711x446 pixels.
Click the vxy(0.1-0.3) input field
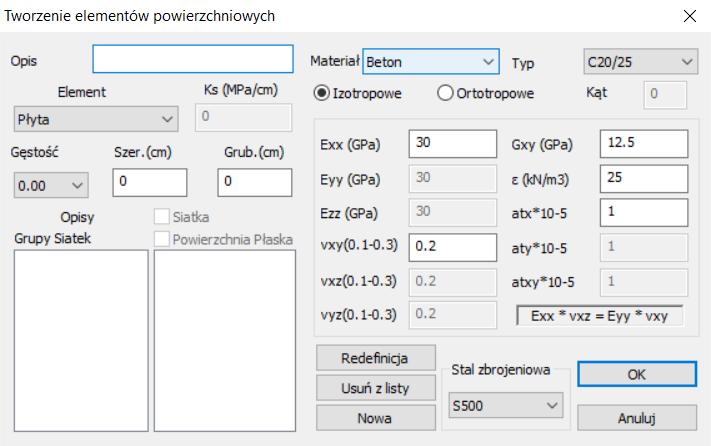point(453,247)
